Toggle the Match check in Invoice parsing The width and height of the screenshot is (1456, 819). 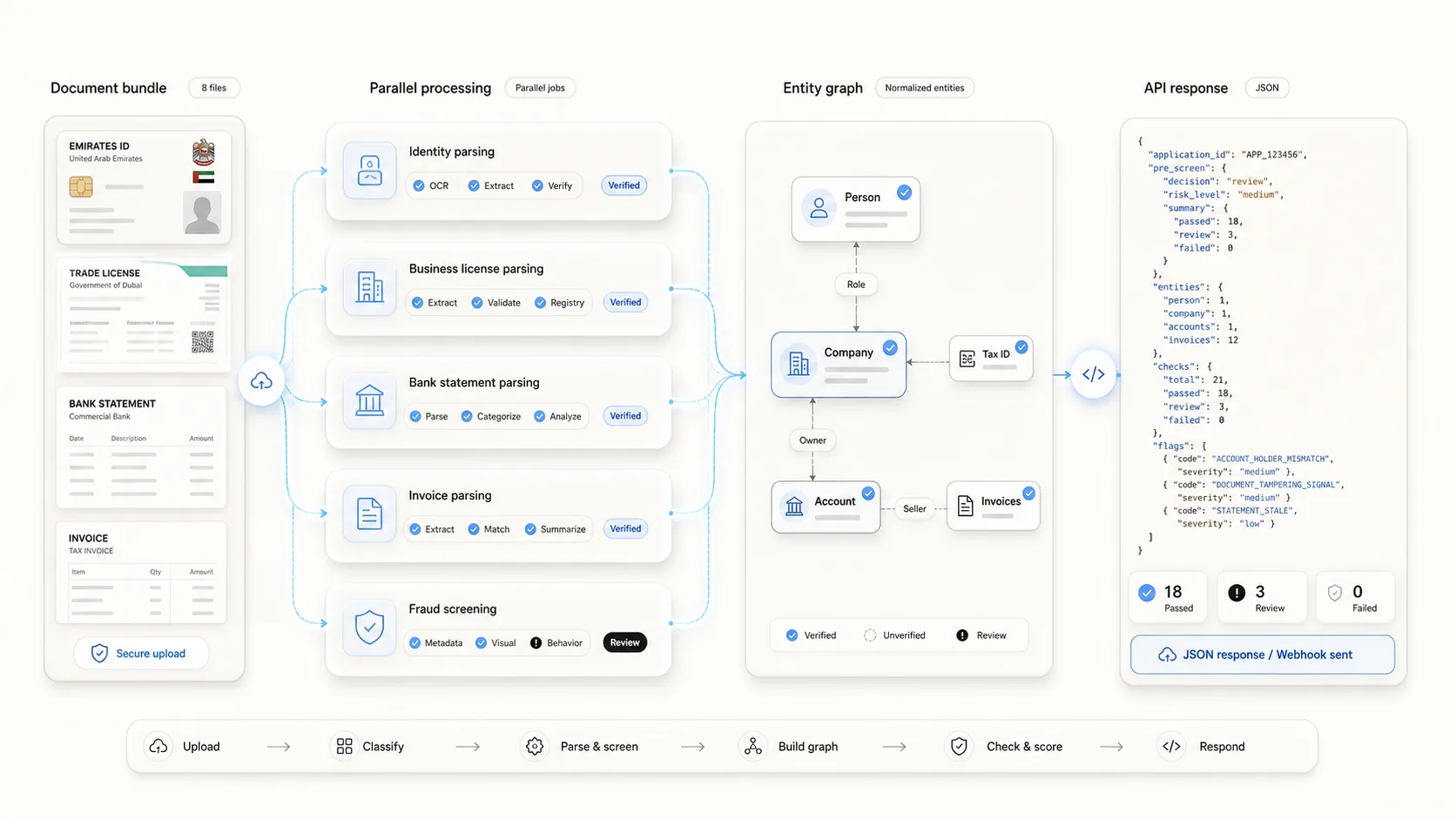click(474, 529)
